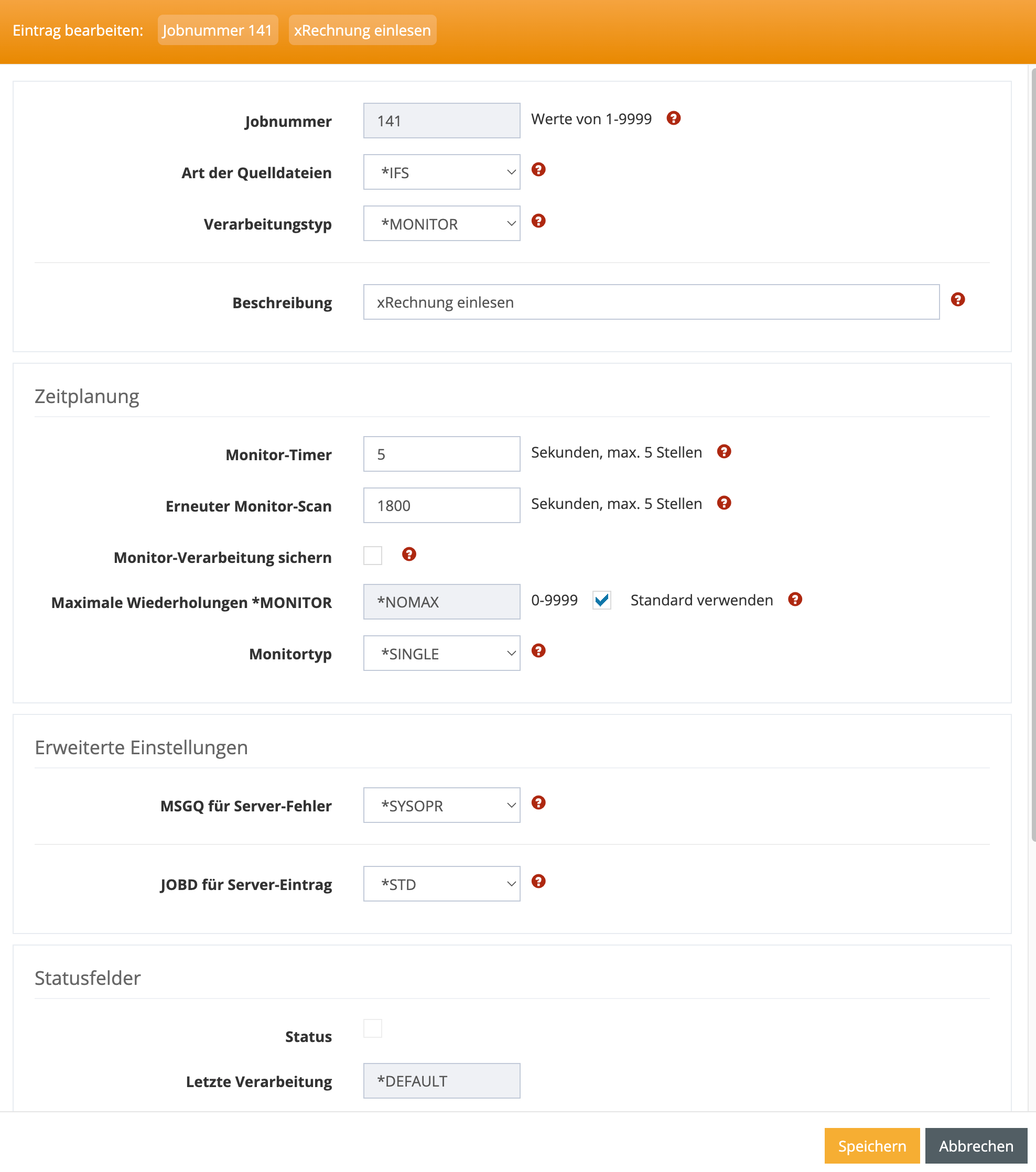Viewport: 1036px width, 1172px height.
Task: Click the JOBD für Server-Eintrag help icon
Action: (538, 881)
